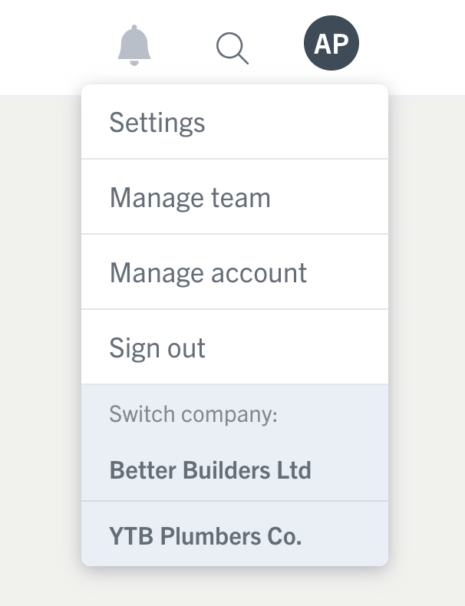465x606 pixels.
Task: Click the Switch company: label
Action: [193, 414]
